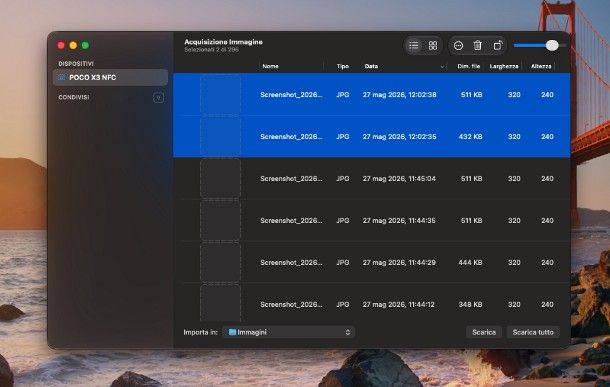Click the Acquisizione Immagine window title
Image resolution: width=610 pixels, height=387 pixels.
click(223, 42)
